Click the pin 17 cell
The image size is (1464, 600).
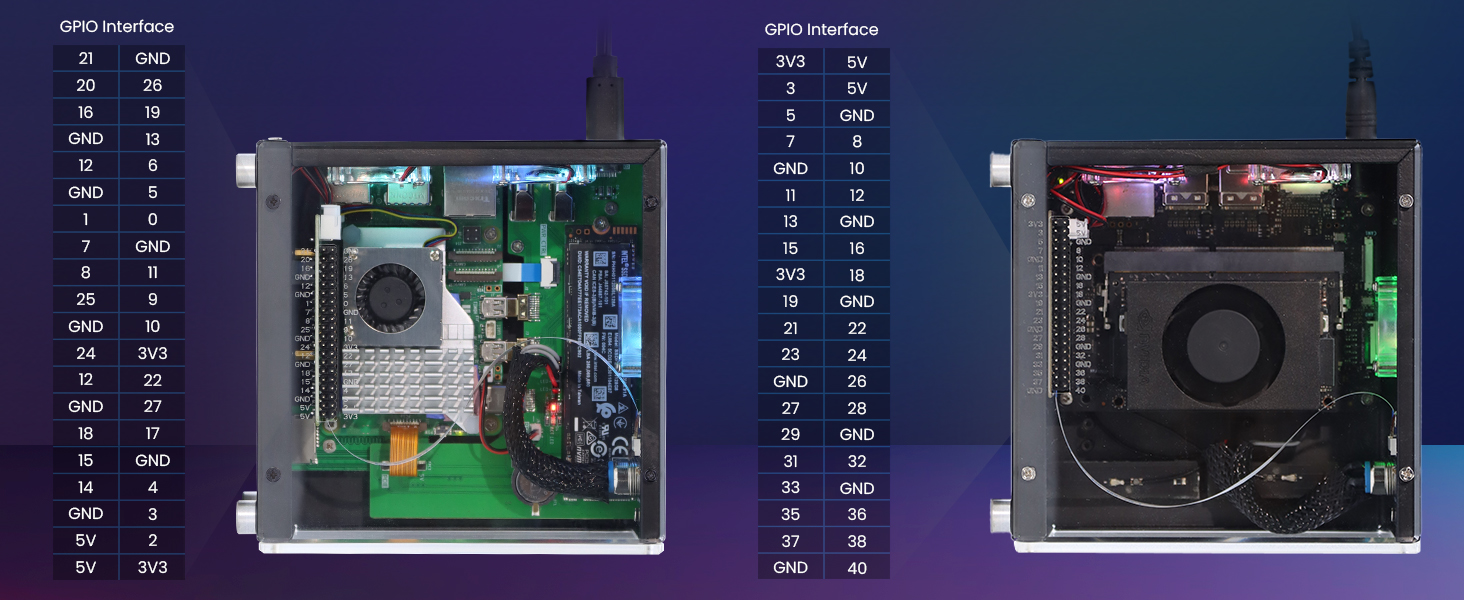coord(152,433)
